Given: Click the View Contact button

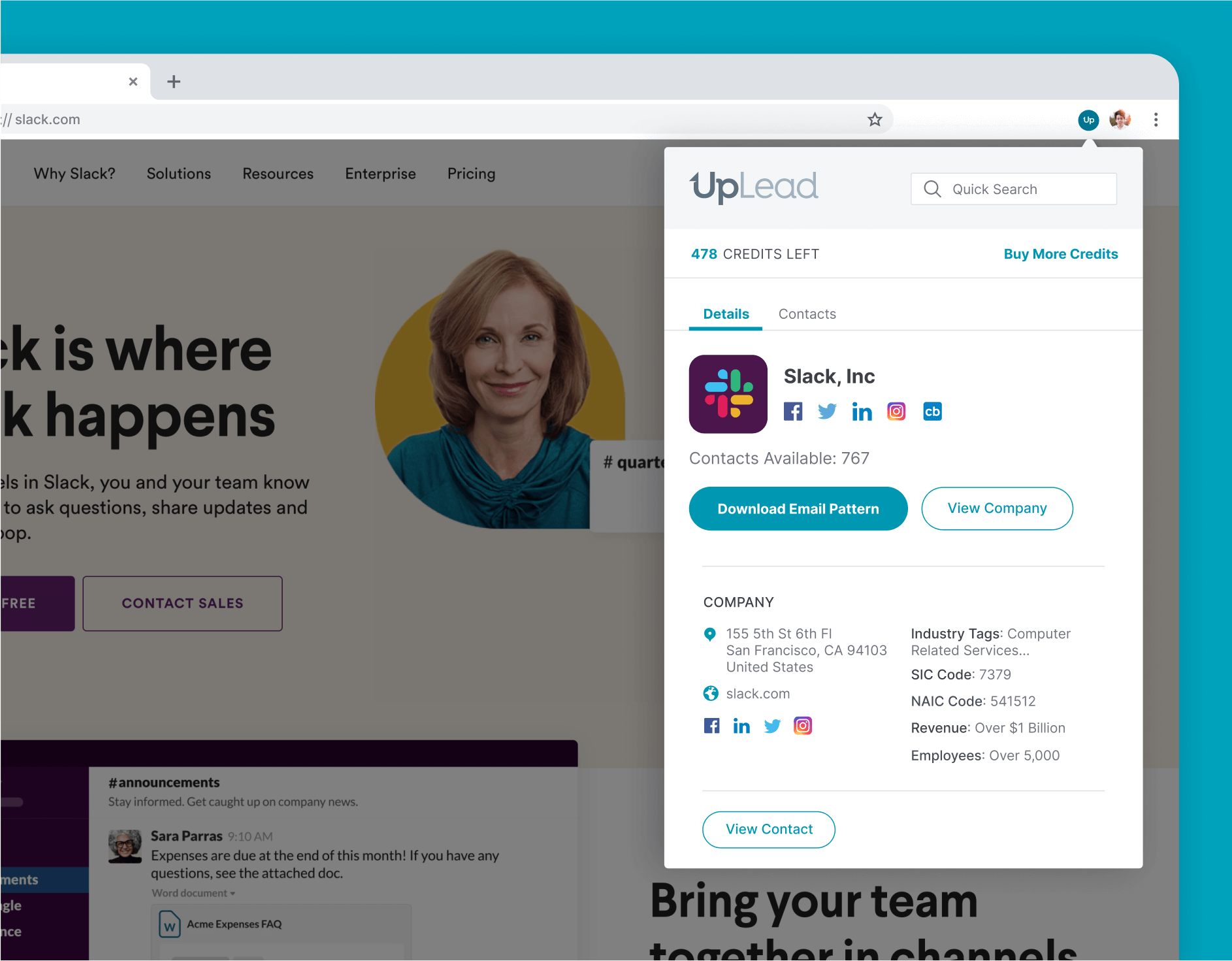Looking at the screenshot, I should coord(769,830).
